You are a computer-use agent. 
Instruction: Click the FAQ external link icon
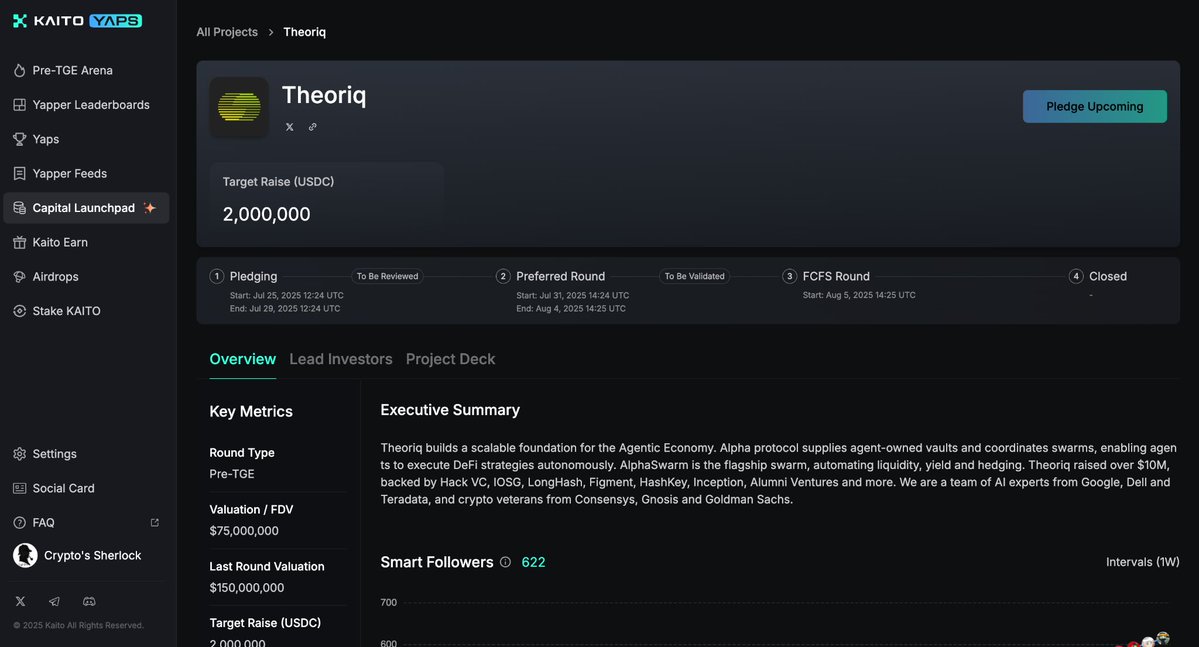click(154, 522)
